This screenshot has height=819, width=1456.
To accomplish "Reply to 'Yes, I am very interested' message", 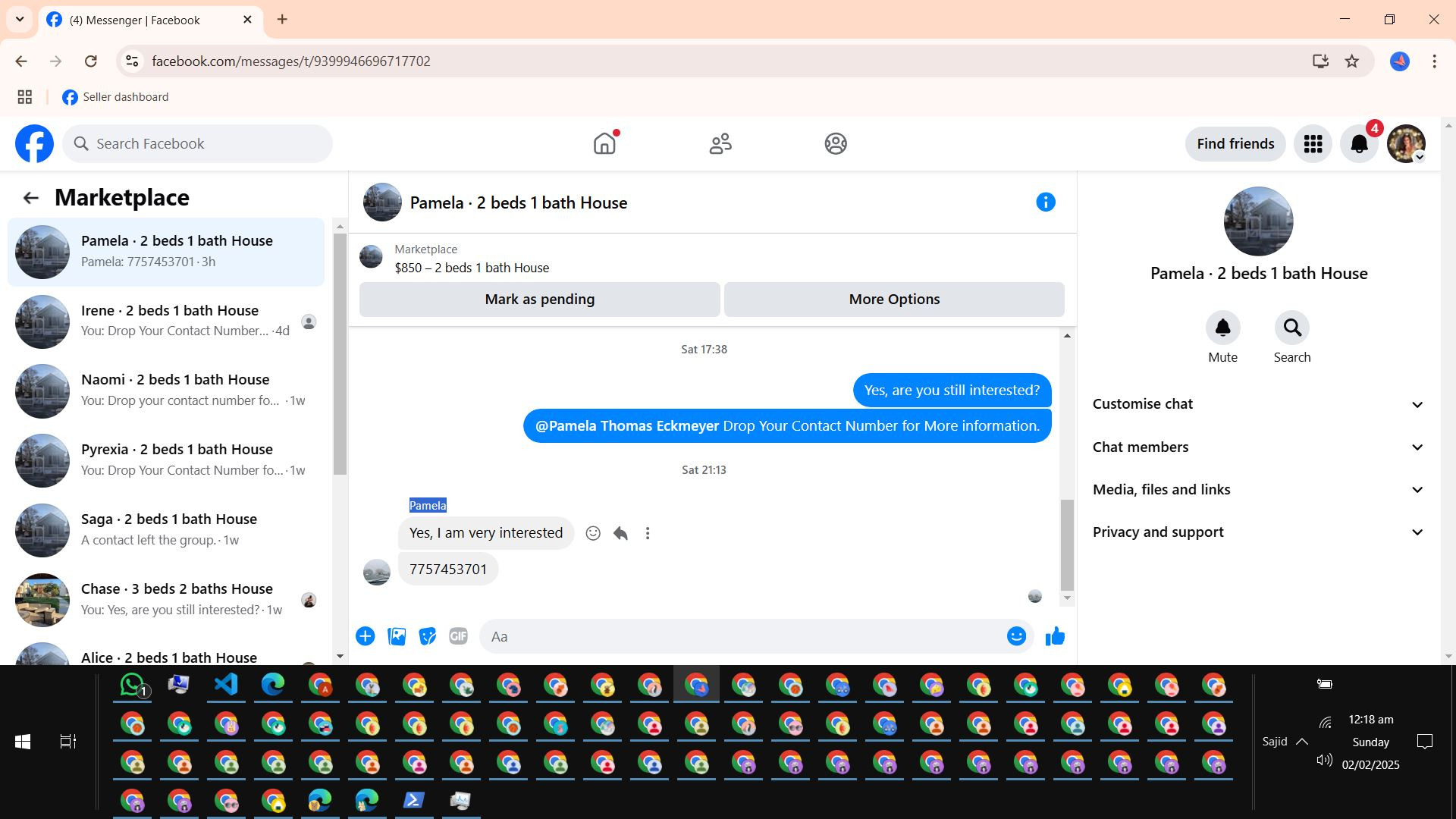I will (x=620, y=533).
